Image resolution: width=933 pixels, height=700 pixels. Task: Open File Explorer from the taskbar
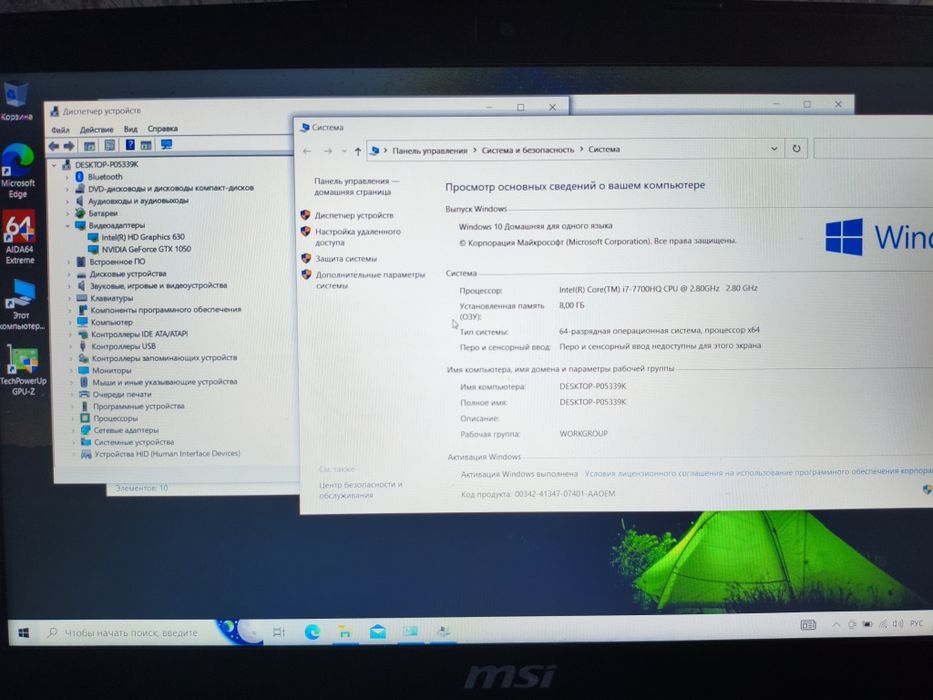click(x=345, y=632)
